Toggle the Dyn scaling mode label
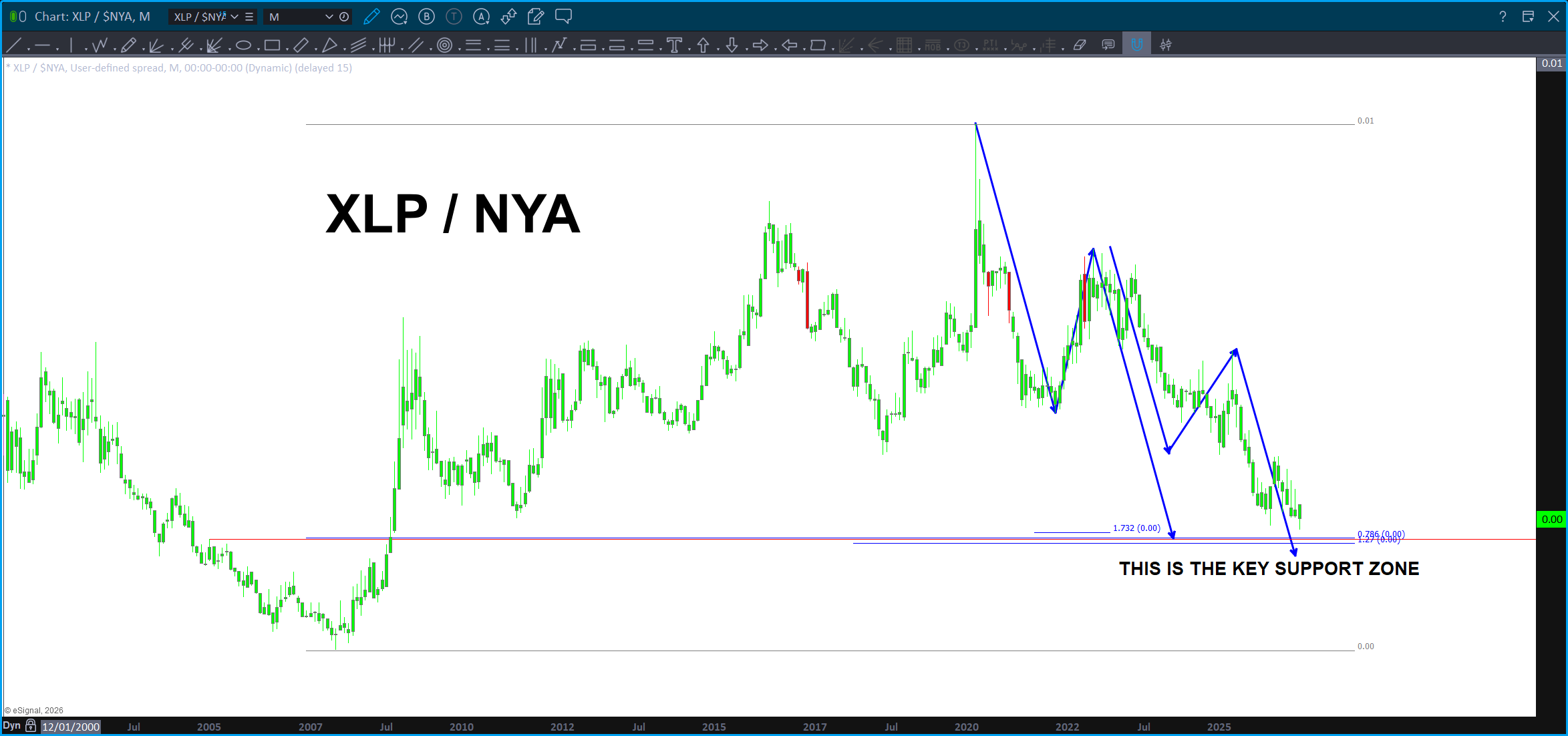Image resolution: width=1568 pixels, height=736 pixels. (11, 726)
